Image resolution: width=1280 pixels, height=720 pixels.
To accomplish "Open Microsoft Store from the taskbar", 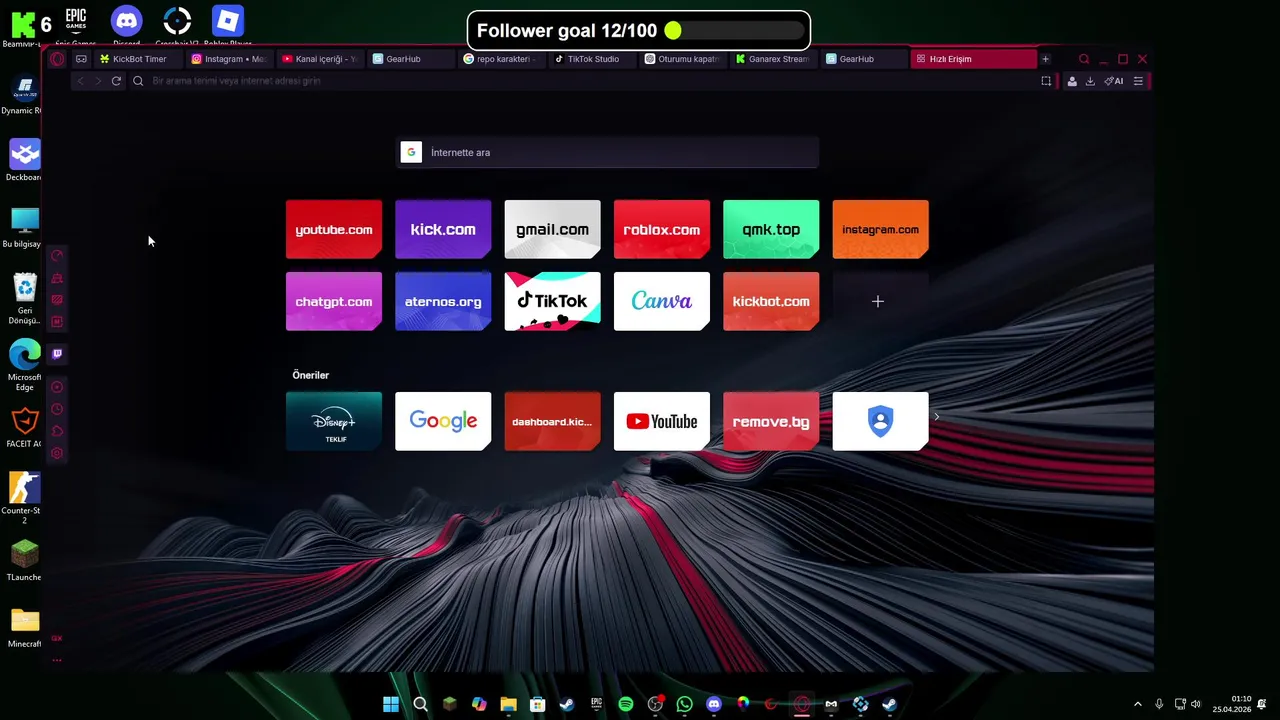I will point(538,704).
